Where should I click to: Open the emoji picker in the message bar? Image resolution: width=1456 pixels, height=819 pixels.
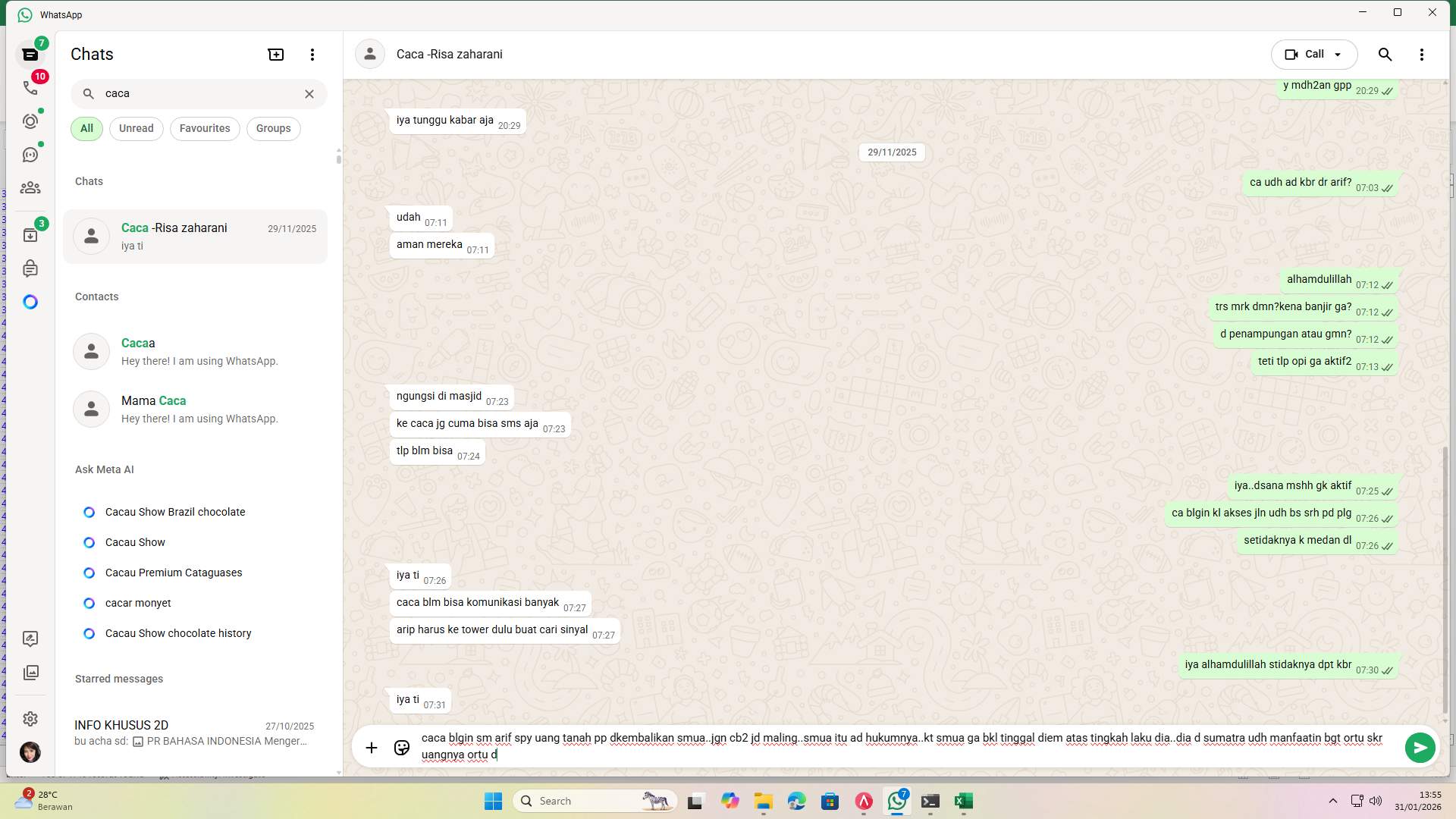coord(401,748)
